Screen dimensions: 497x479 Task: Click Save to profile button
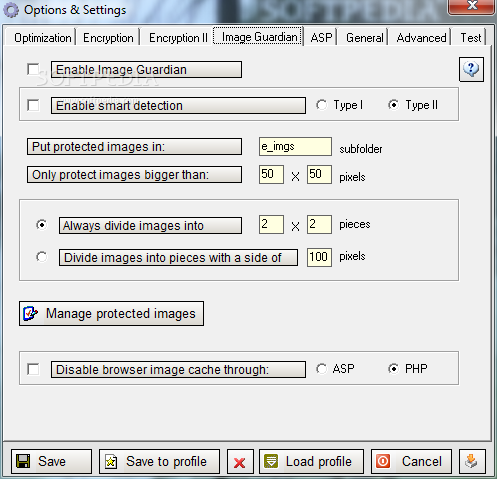point(159,462)
